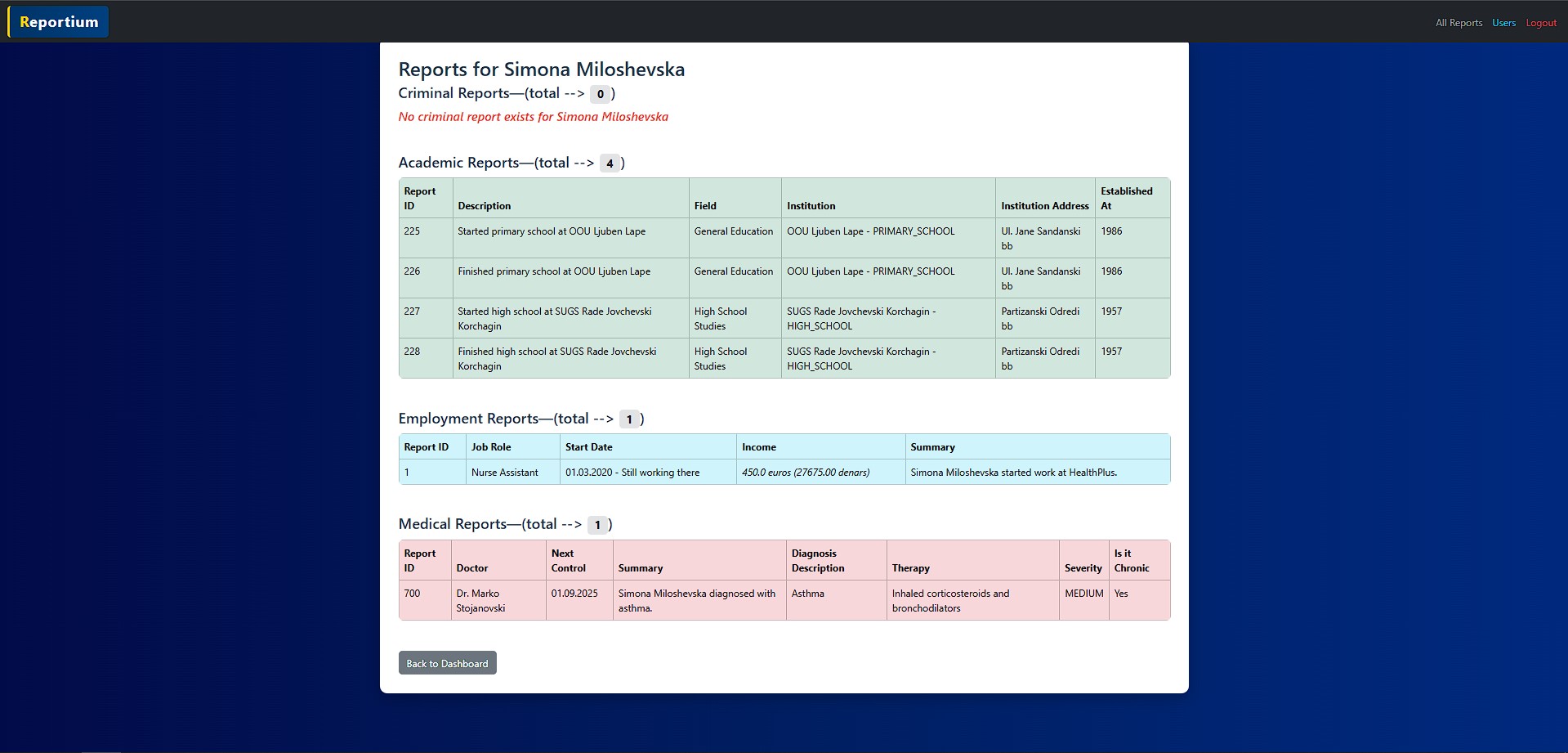Image resolution: width=1568 pixels, height=753 pixels.
Task: Go to All Reports page
Action: 1459,23
